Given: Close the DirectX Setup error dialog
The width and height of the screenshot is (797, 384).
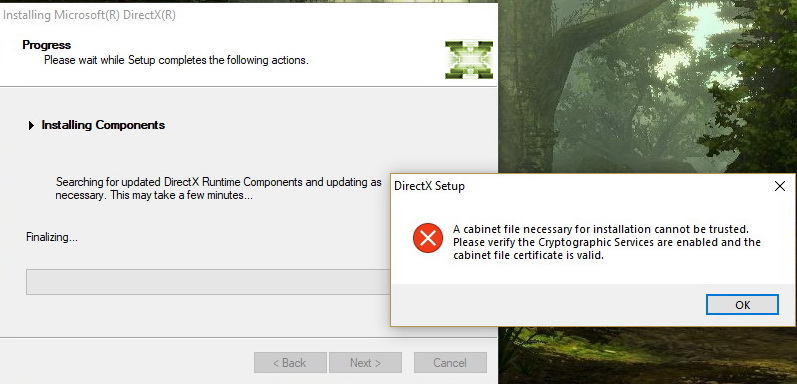Looking at the screenshot, I should click(780, 186).
